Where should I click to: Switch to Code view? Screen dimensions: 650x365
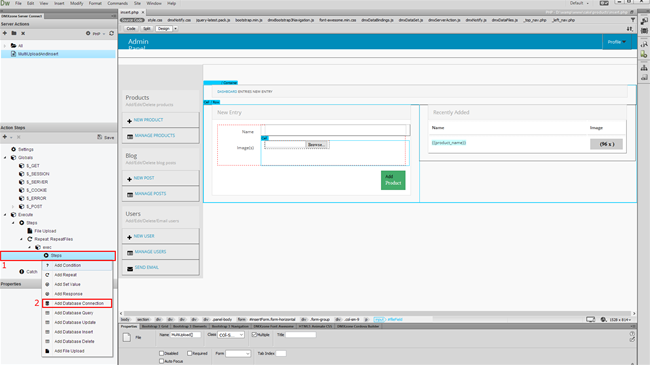click(x=131, y=29)
